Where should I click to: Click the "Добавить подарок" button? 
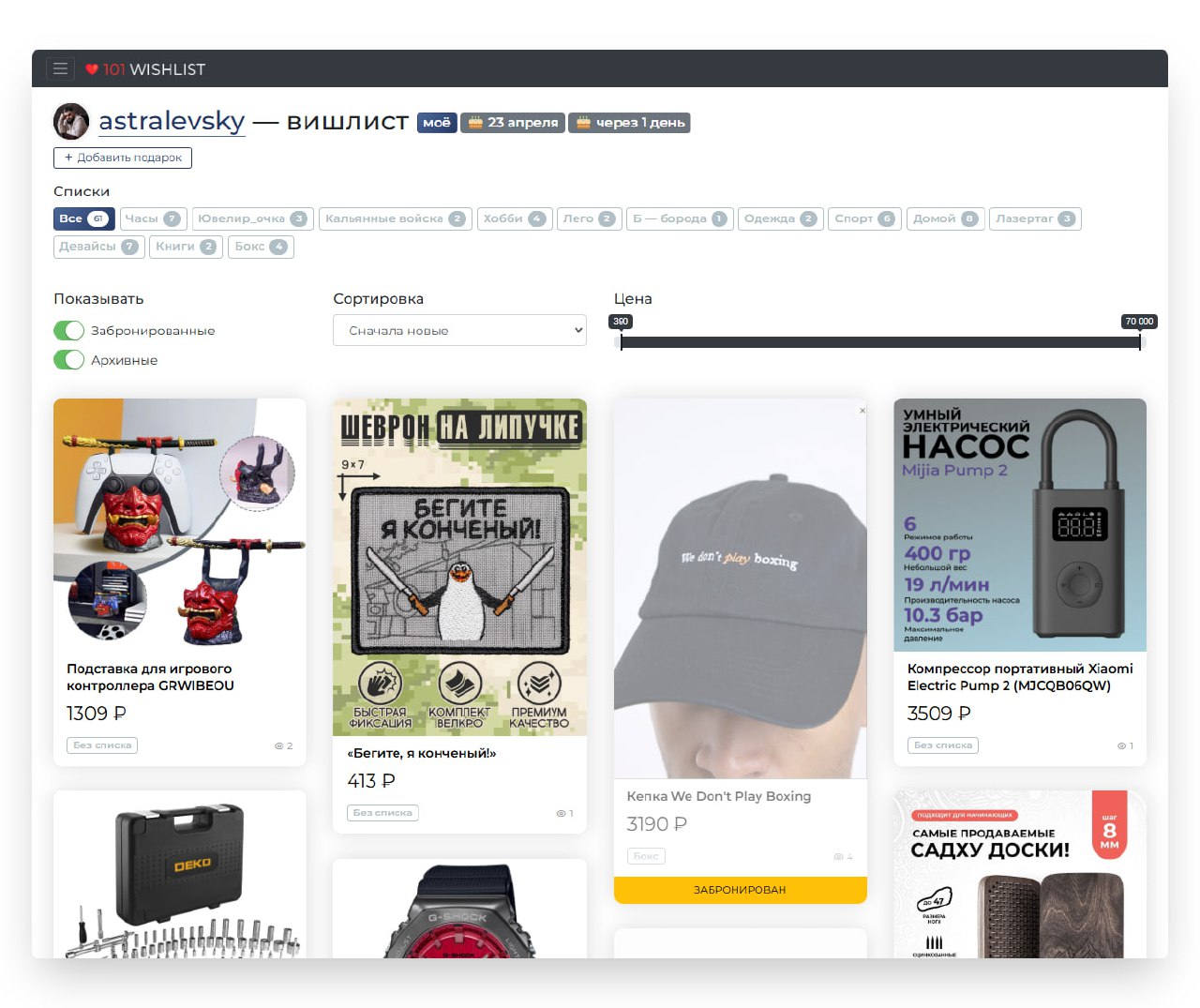click(122, 158)
